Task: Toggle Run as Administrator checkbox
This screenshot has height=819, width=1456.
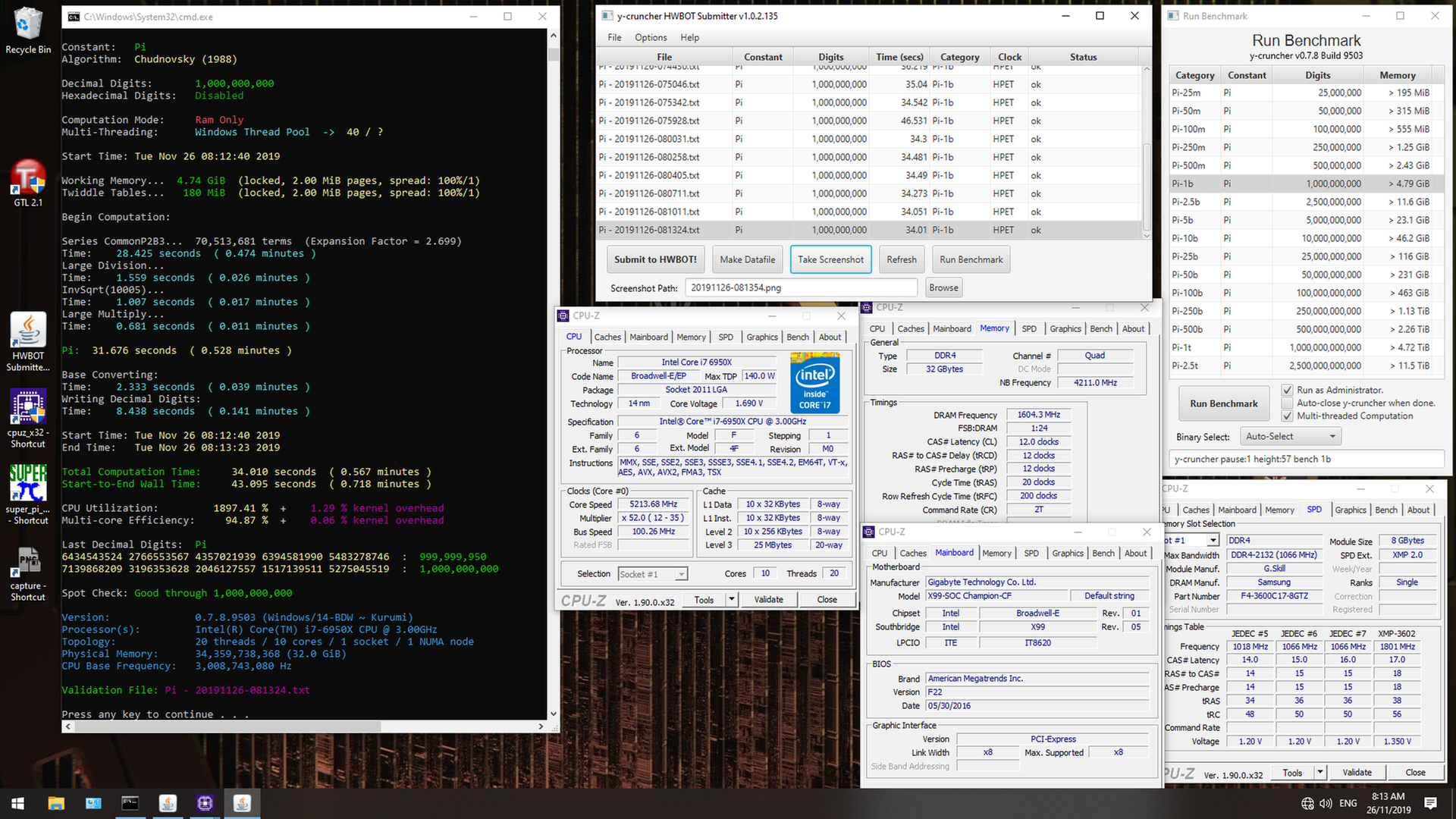Action: 1287,390
